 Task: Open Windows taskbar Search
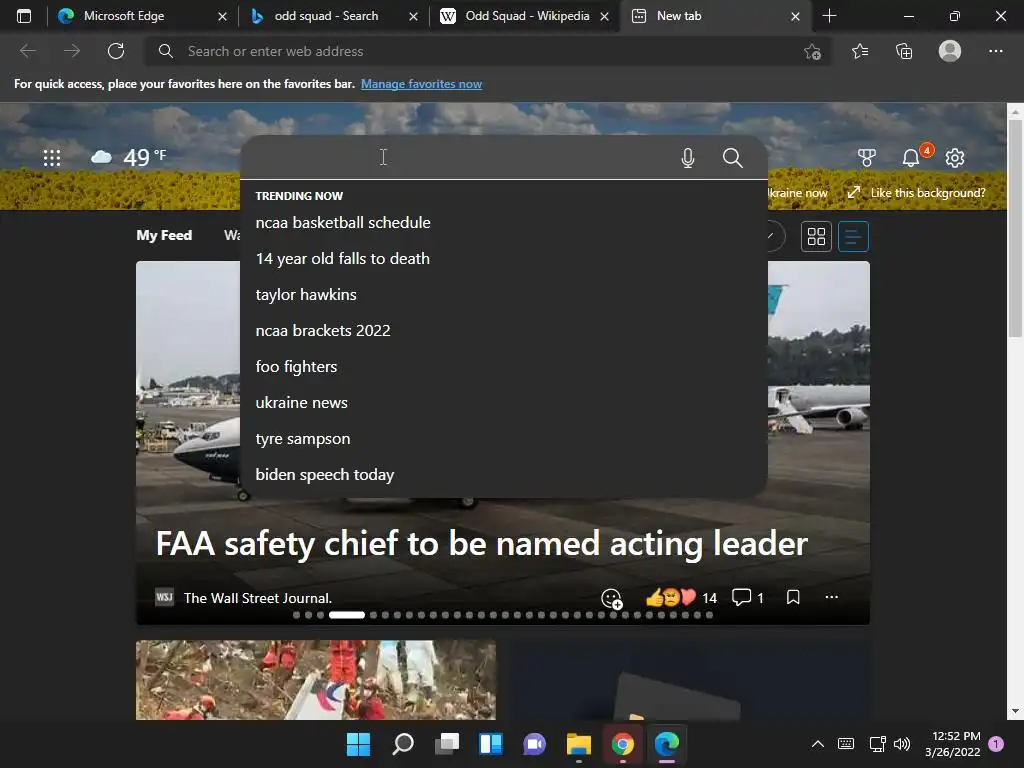coord(402,744)
